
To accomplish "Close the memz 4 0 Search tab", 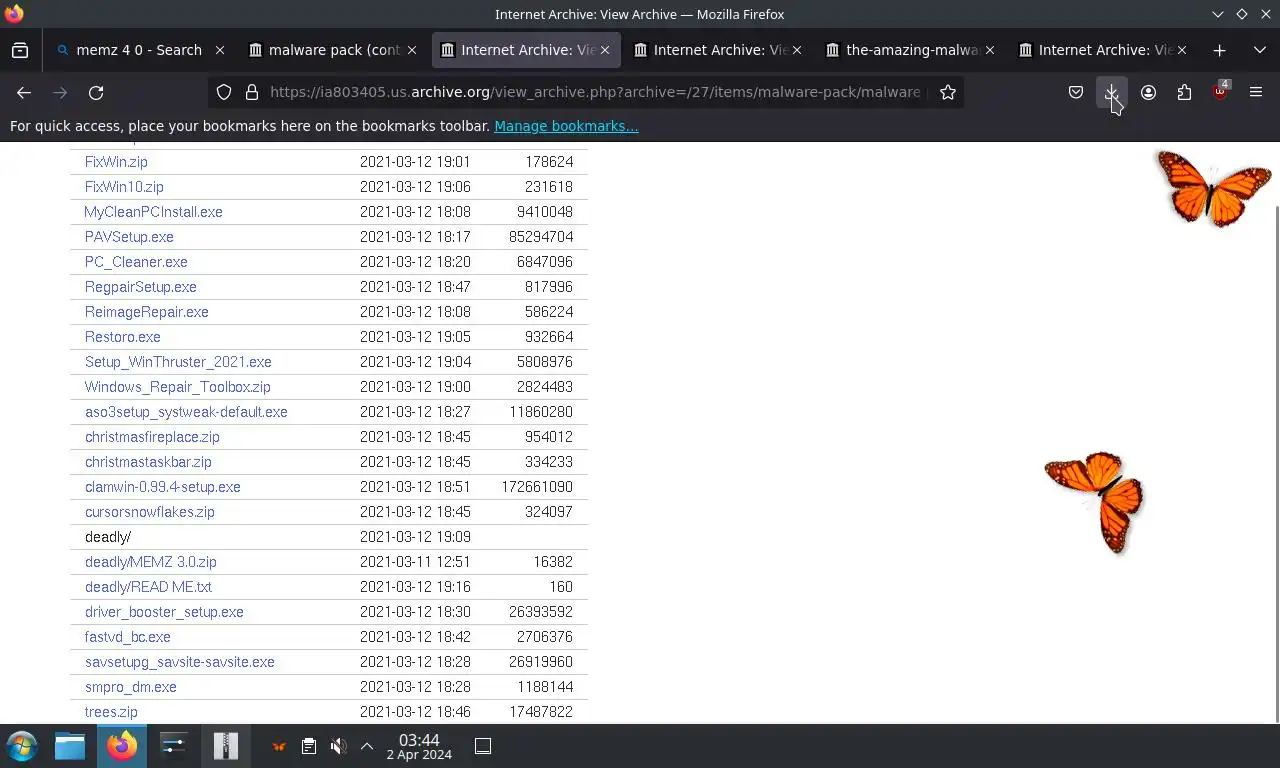I will [220, 50].
